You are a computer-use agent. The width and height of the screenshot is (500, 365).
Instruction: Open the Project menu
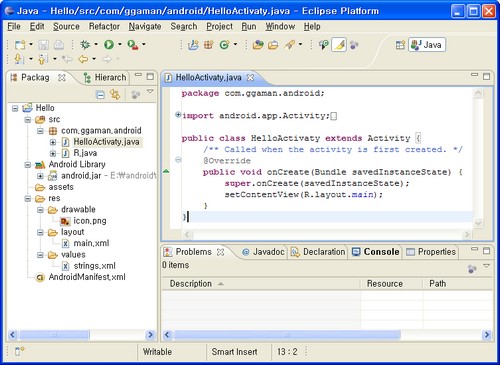tap(219, 26)
